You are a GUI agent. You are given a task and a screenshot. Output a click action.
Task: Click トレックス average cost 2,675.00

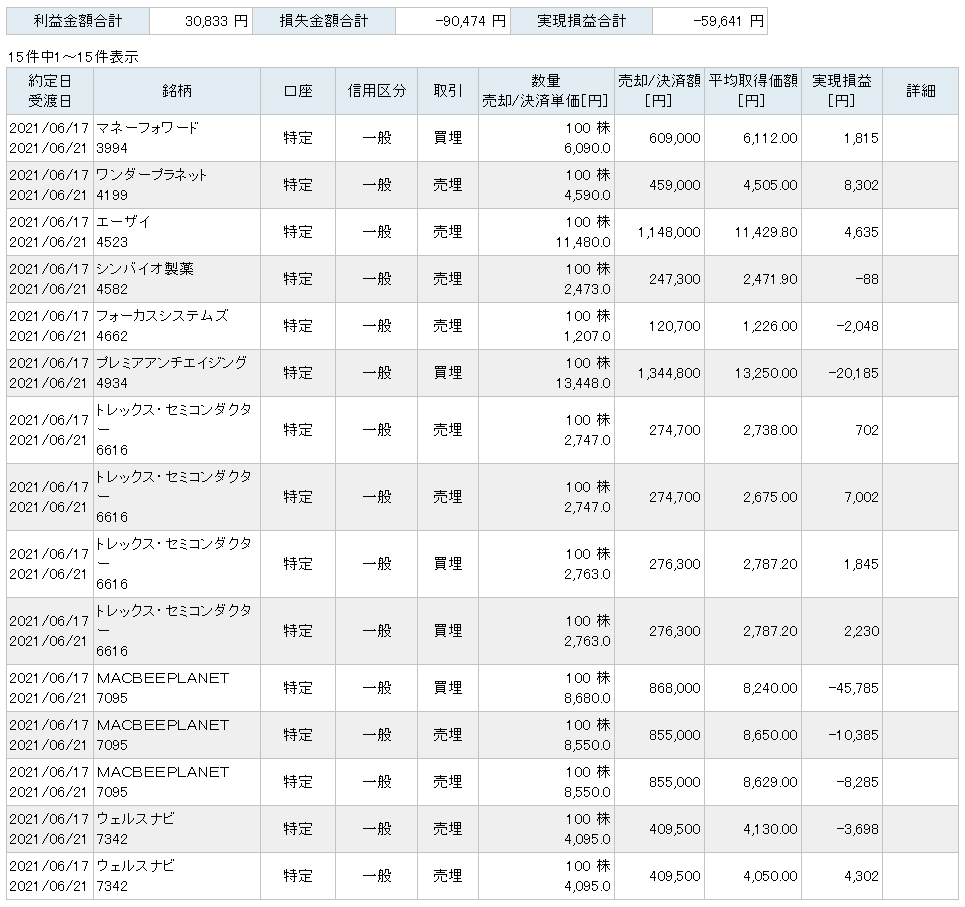point(770,497)
